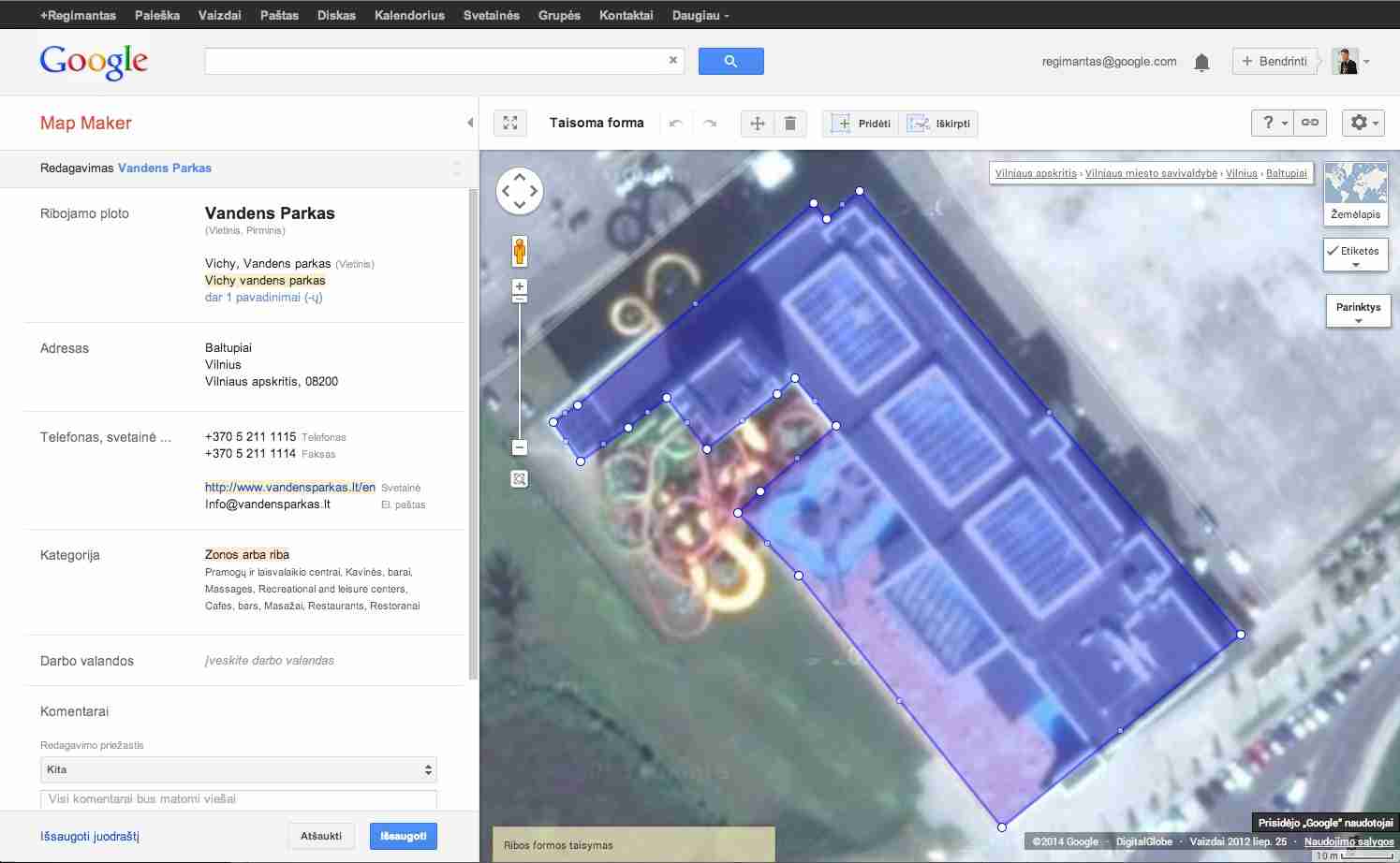Click the Išsaugoti save button
This screenshot has width=1400, height=863.
click(403, 836)
